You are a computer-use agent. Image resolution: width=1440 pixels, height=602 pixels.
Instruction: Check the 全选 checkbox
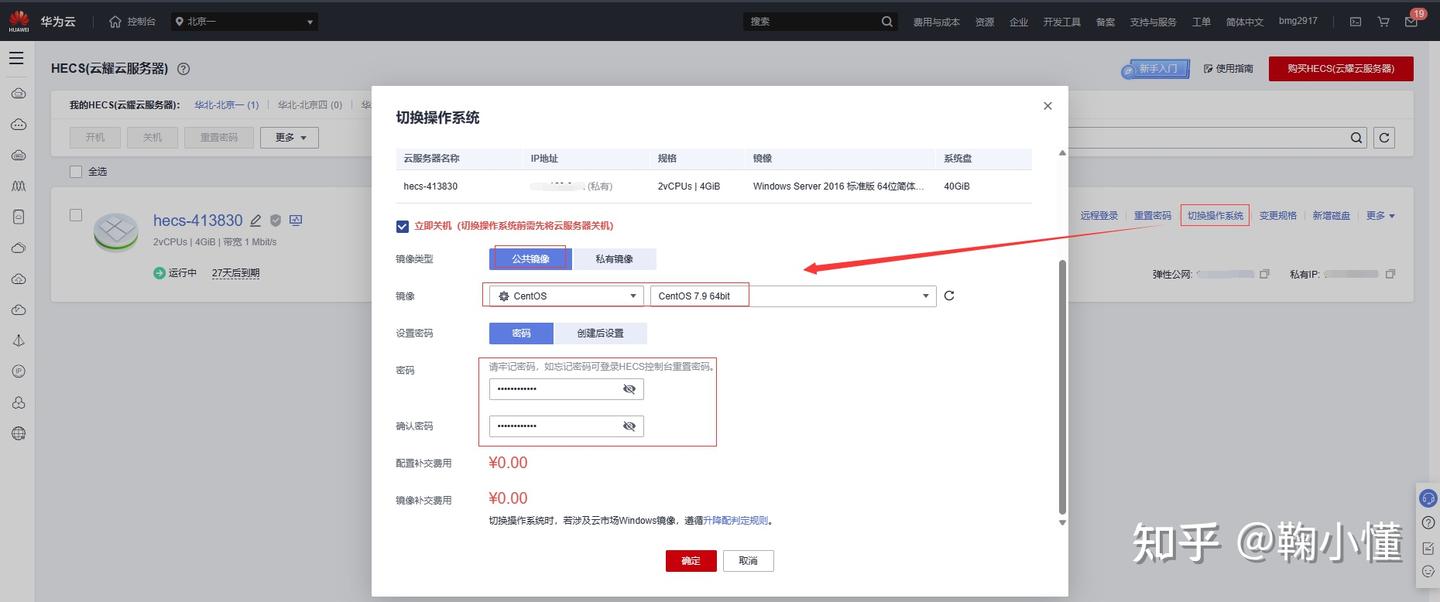(x=76, y=171)
